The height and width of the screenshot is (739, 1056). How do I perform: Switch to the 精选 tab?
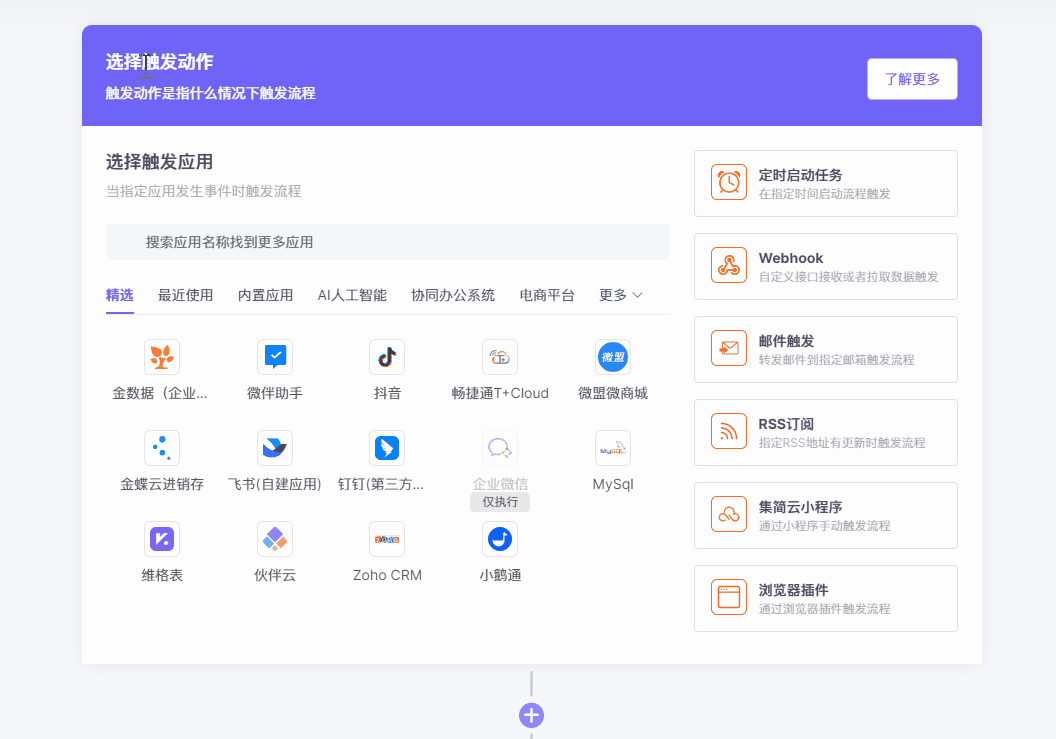point(120,295)
